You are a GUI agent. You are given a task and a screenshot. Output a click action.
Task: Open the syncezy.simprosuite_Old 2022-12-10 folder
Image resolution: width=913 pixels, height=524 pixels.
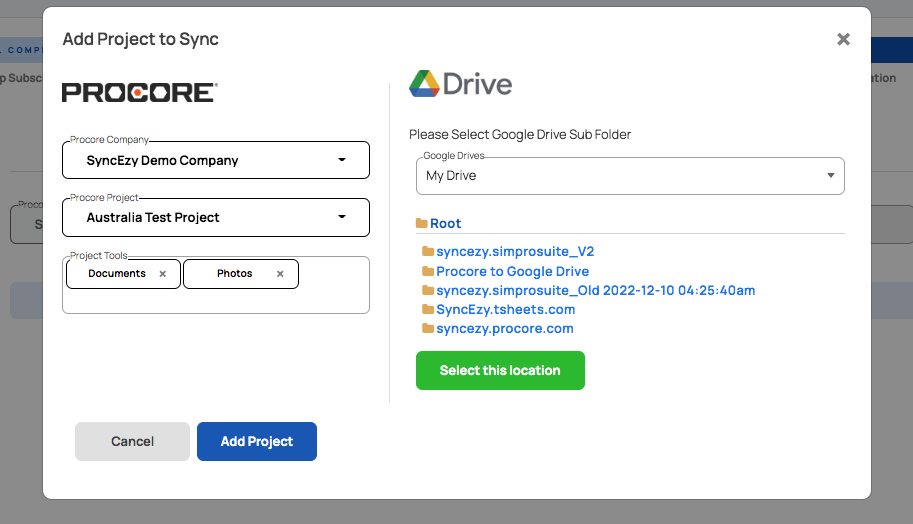tap(596, 290)
